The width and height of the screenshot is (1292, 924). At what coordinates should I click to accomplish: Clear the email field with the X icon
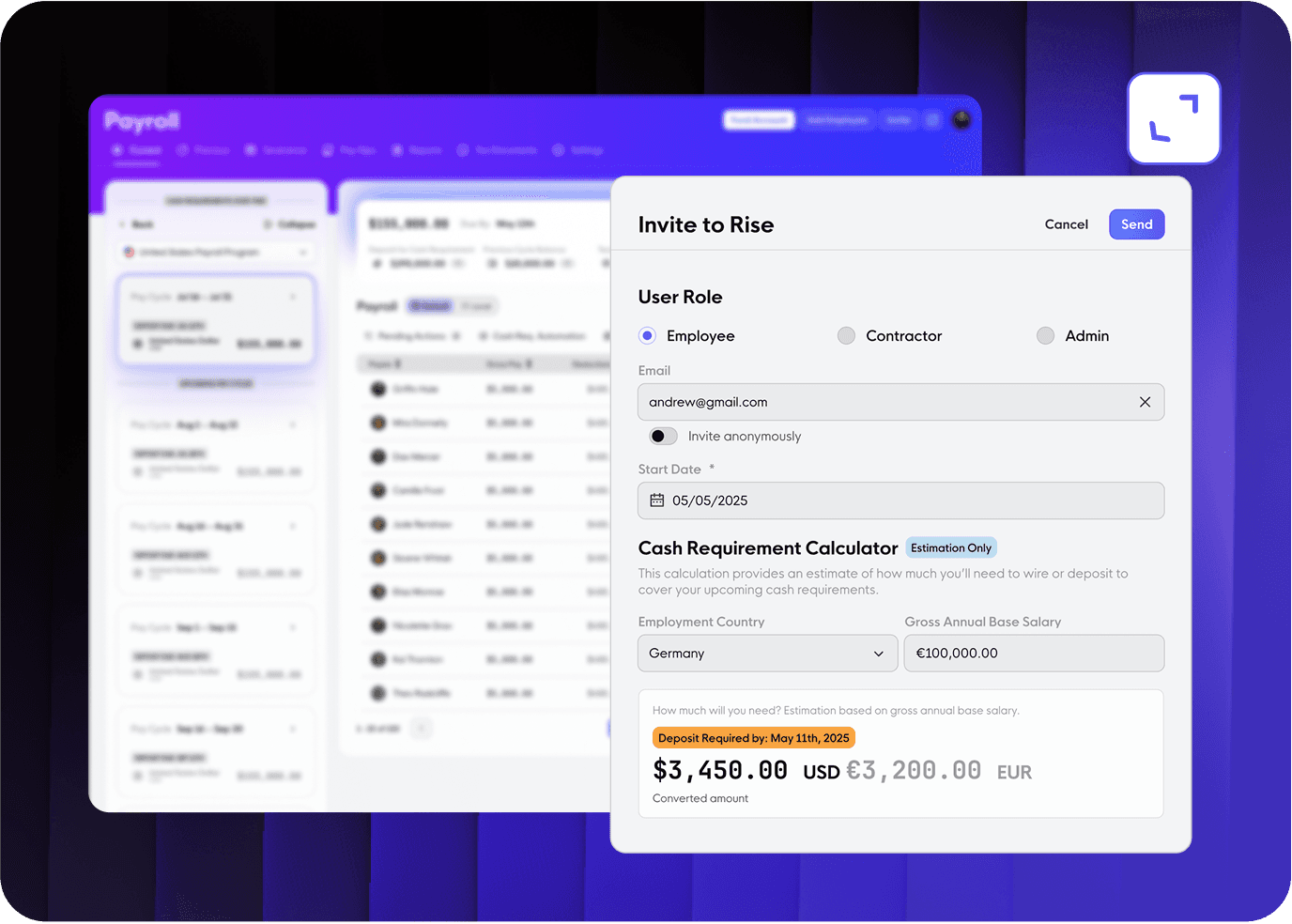click(x=1145, y=402)
